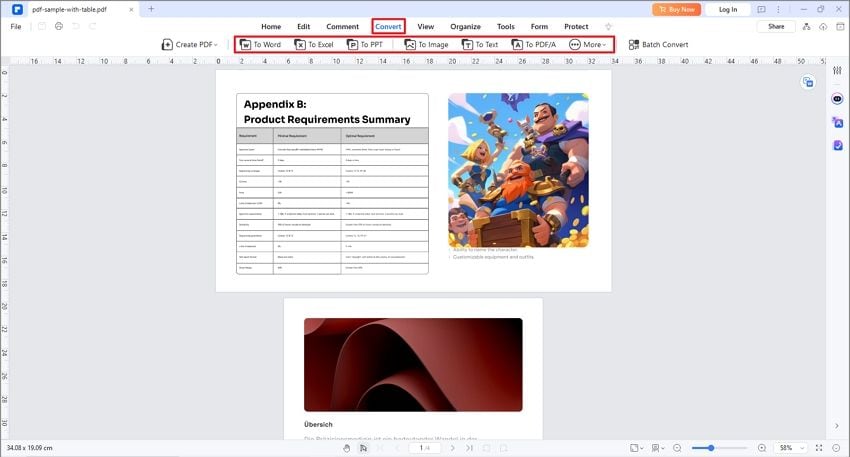Screen dimensions: 850x457
Task: Switch to the Form tab
Action: click(539, 27)
